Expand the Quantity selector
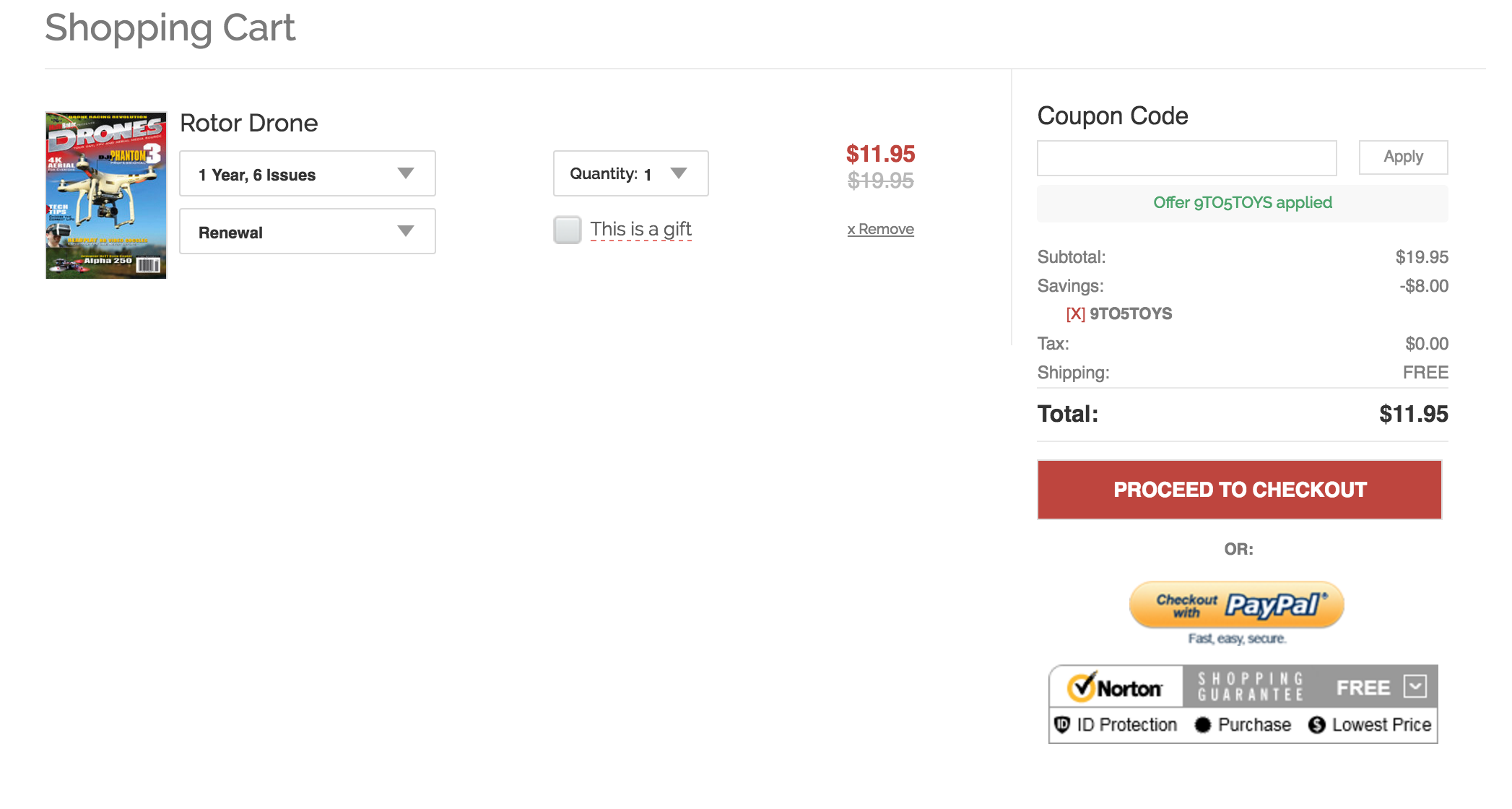The image size is (1512, 809). coord(630,174)
